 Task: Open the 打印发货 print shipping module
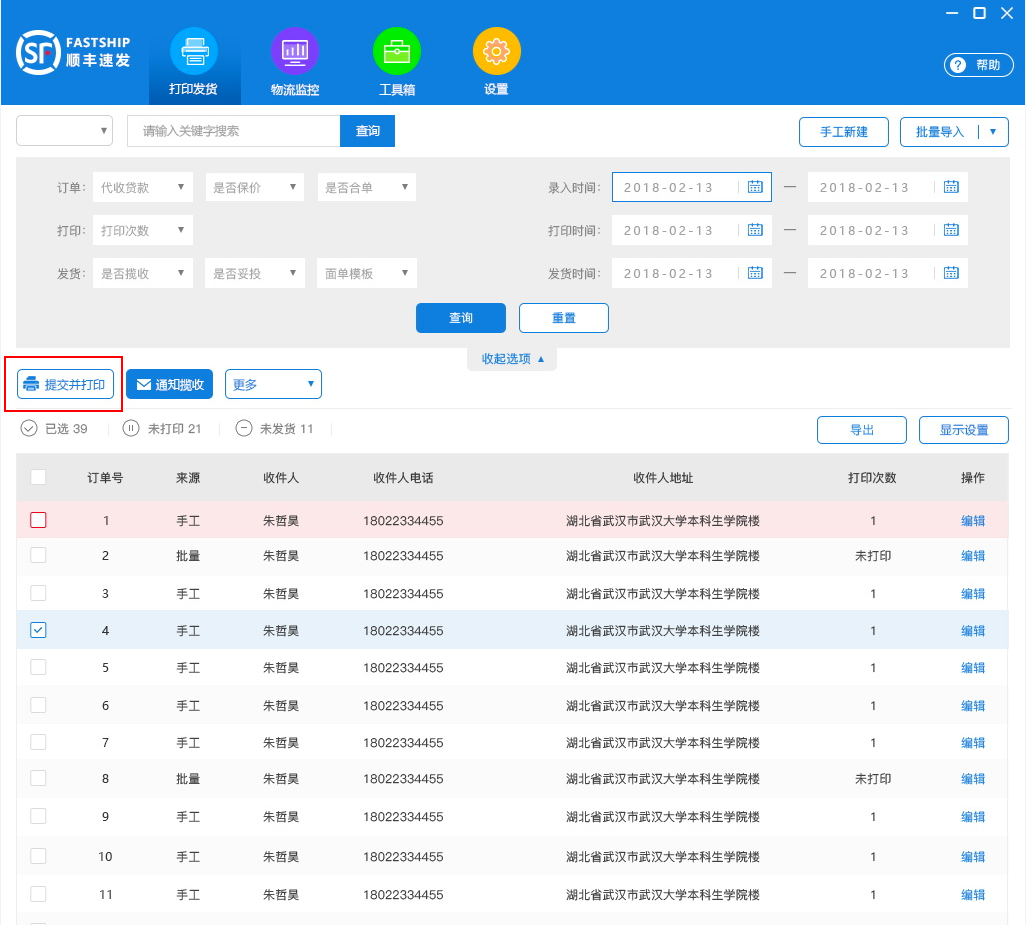[x=194, y=62]
